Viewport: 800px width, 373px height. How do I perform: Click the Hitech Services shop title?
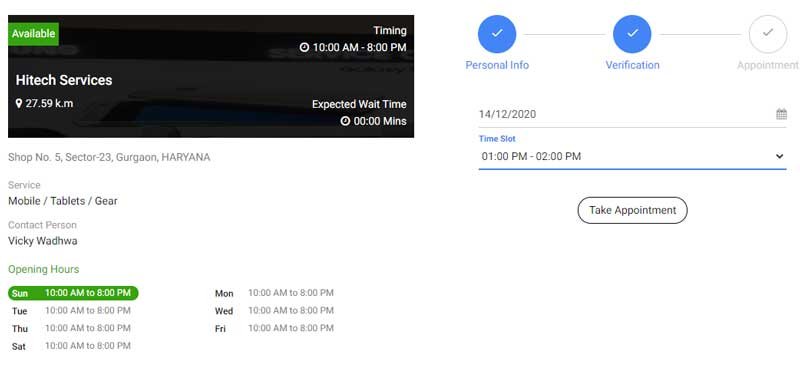[x=64, y=80]
